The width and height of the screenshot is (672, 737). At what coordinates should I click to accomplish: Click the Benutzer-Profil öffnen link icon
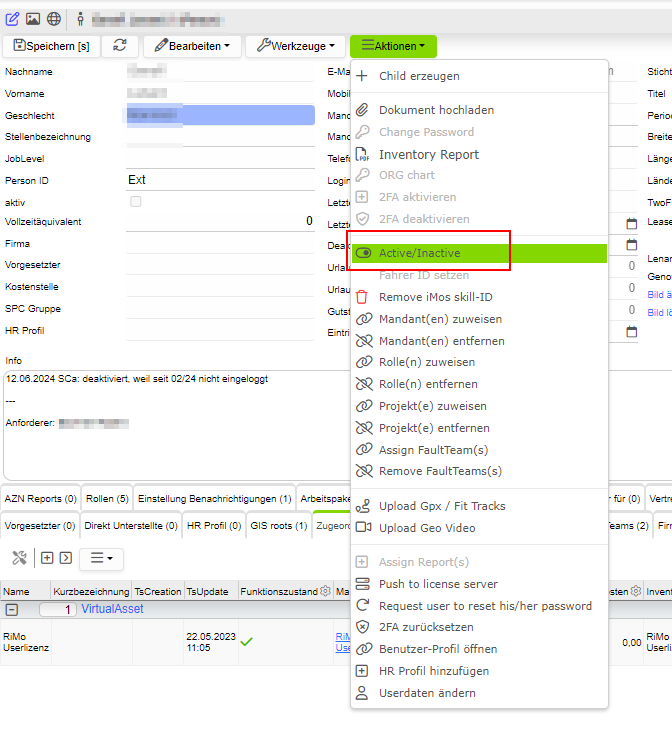(x=364, y=649)
